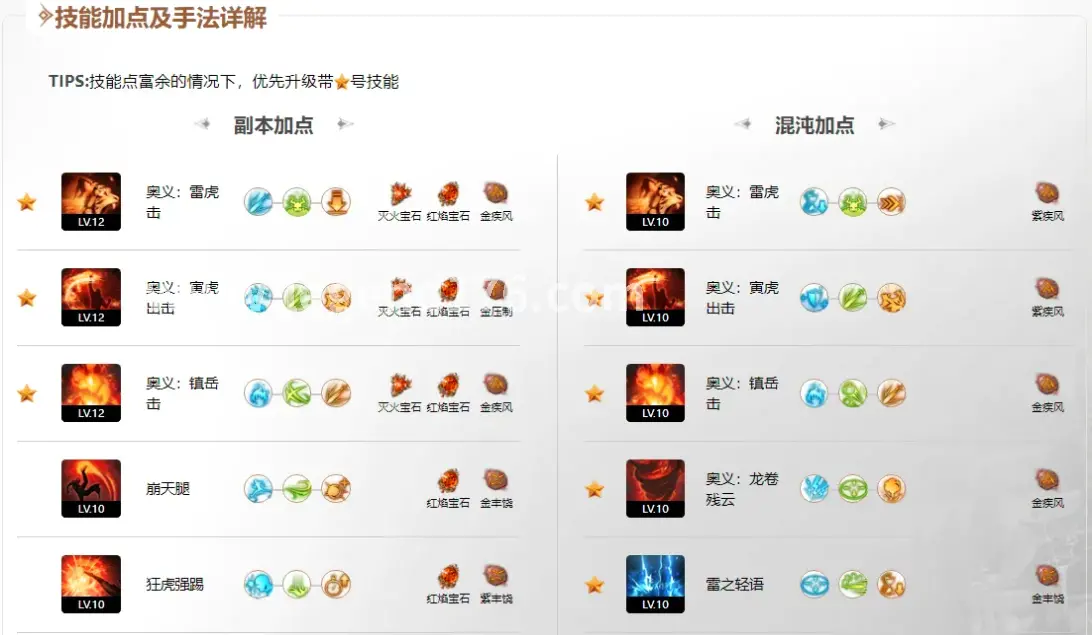Click the 金压制 rune in 寅虎出击 row
Screen dimensions: 1092x635
coord(496,297)
